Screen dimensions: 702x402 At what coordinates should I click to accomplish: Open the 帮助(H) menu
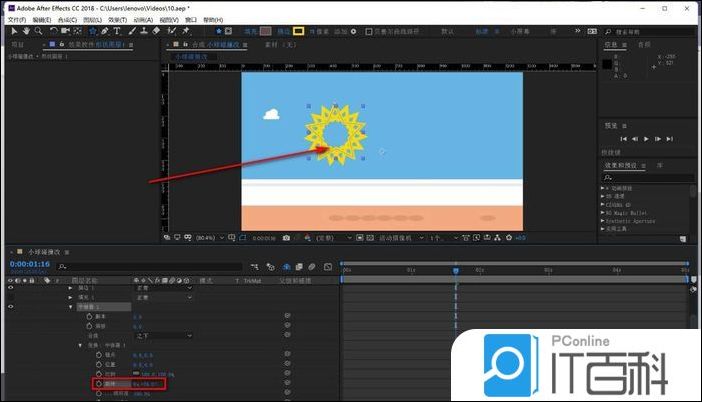pyautogui.click(x=213, y=19)
